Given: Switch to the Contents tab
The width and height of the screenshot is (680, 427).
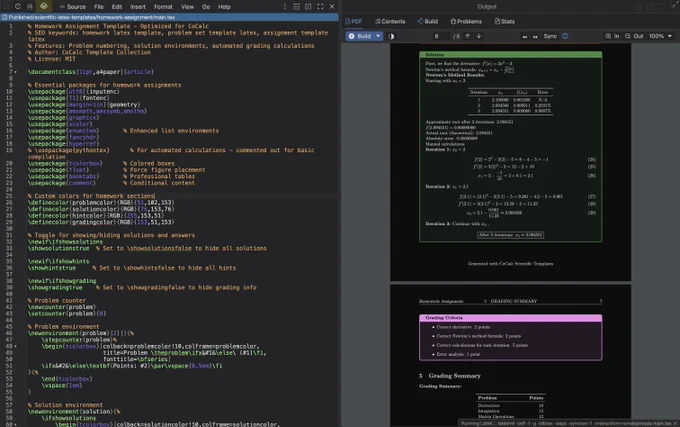Looking at the screenshot, I should pyautogui.click(x=390, y=21).
